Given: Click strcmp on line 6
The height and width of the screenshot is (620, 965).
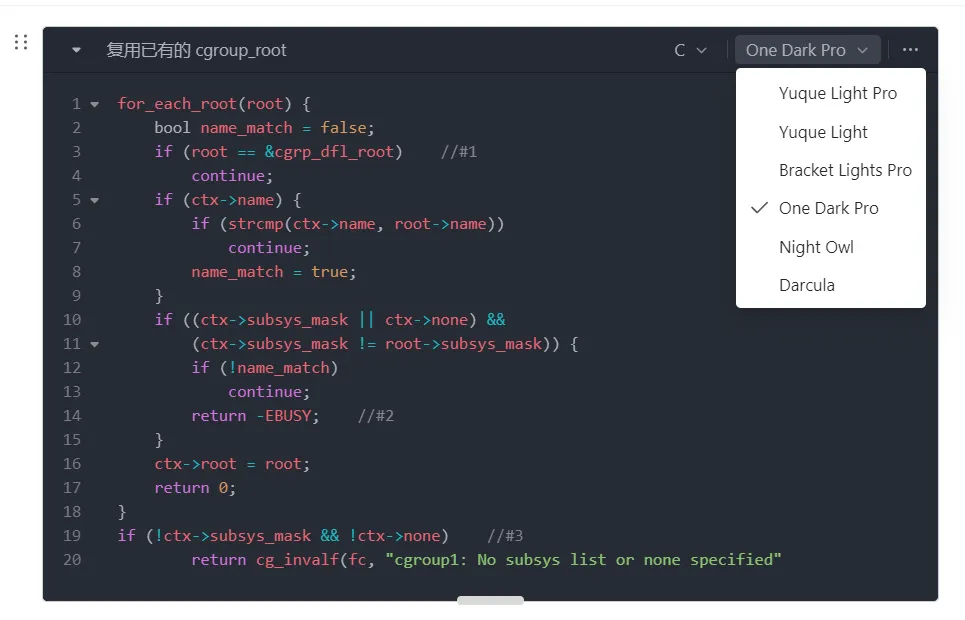Looking at the screenshot, I should pyautogui.click(x=255, y=224).
